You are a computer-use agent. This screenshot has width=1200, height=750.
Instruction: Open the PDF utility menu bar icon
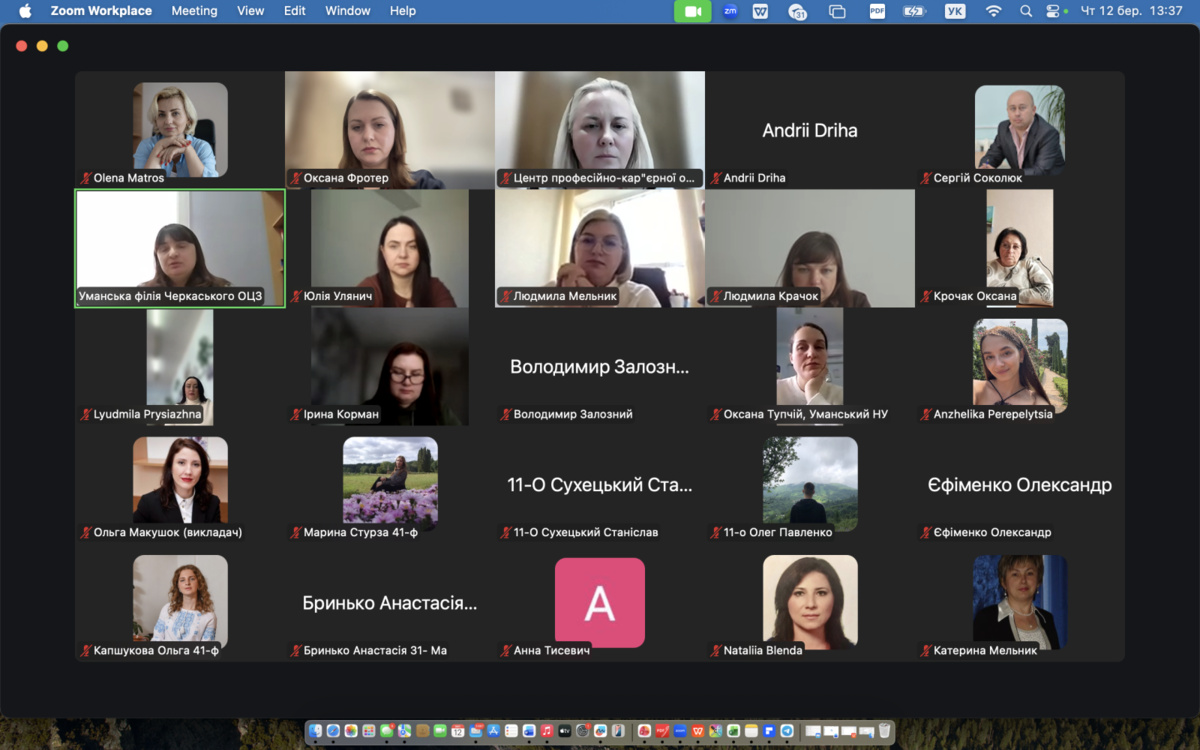click(x=877, y=11)
